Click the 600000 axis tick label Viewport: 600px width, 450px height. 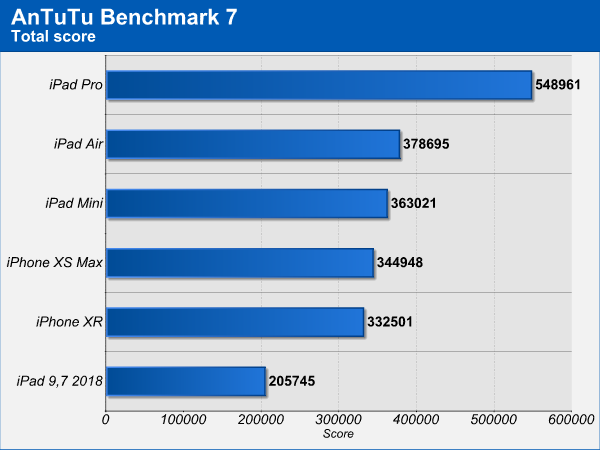572,420
